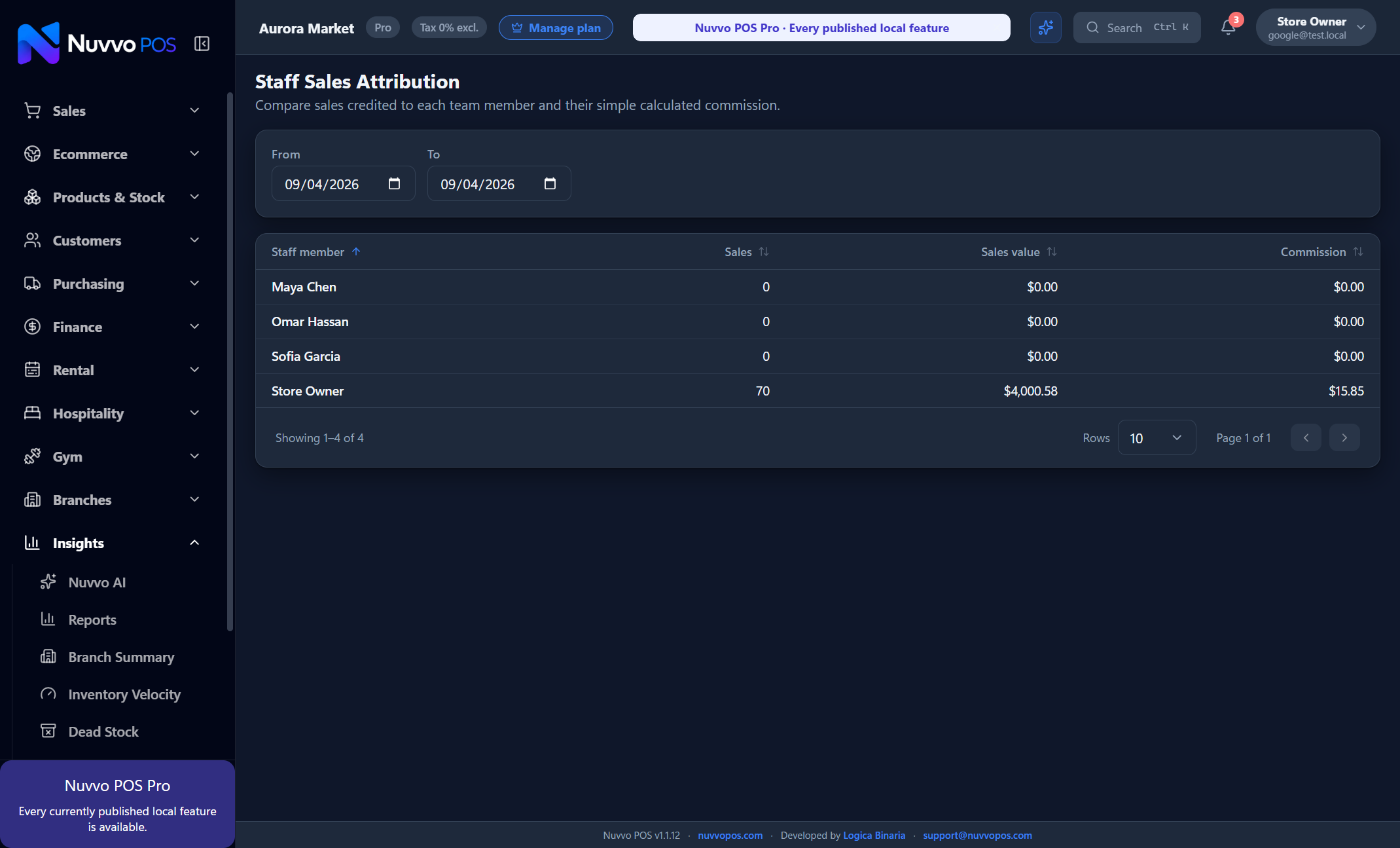Expand the Rental menu chevron
1400x848 pixels.
pos(194,370)
